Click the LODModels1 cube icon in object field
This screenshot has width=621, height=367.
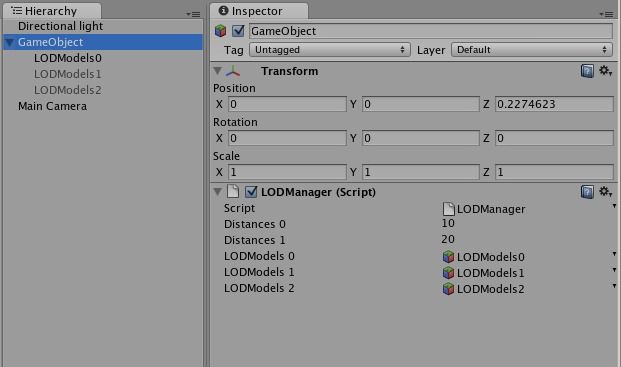(448, 273)
